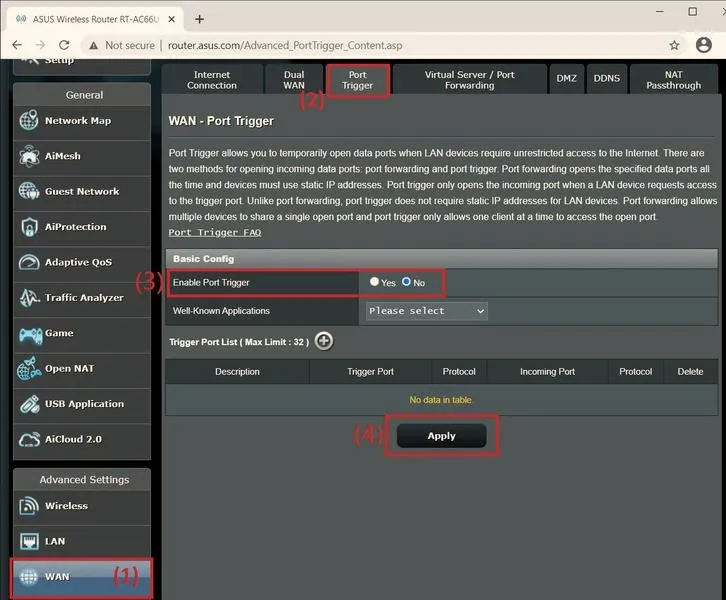Open the Open NAT globe gamepad icon

(29, 369)
